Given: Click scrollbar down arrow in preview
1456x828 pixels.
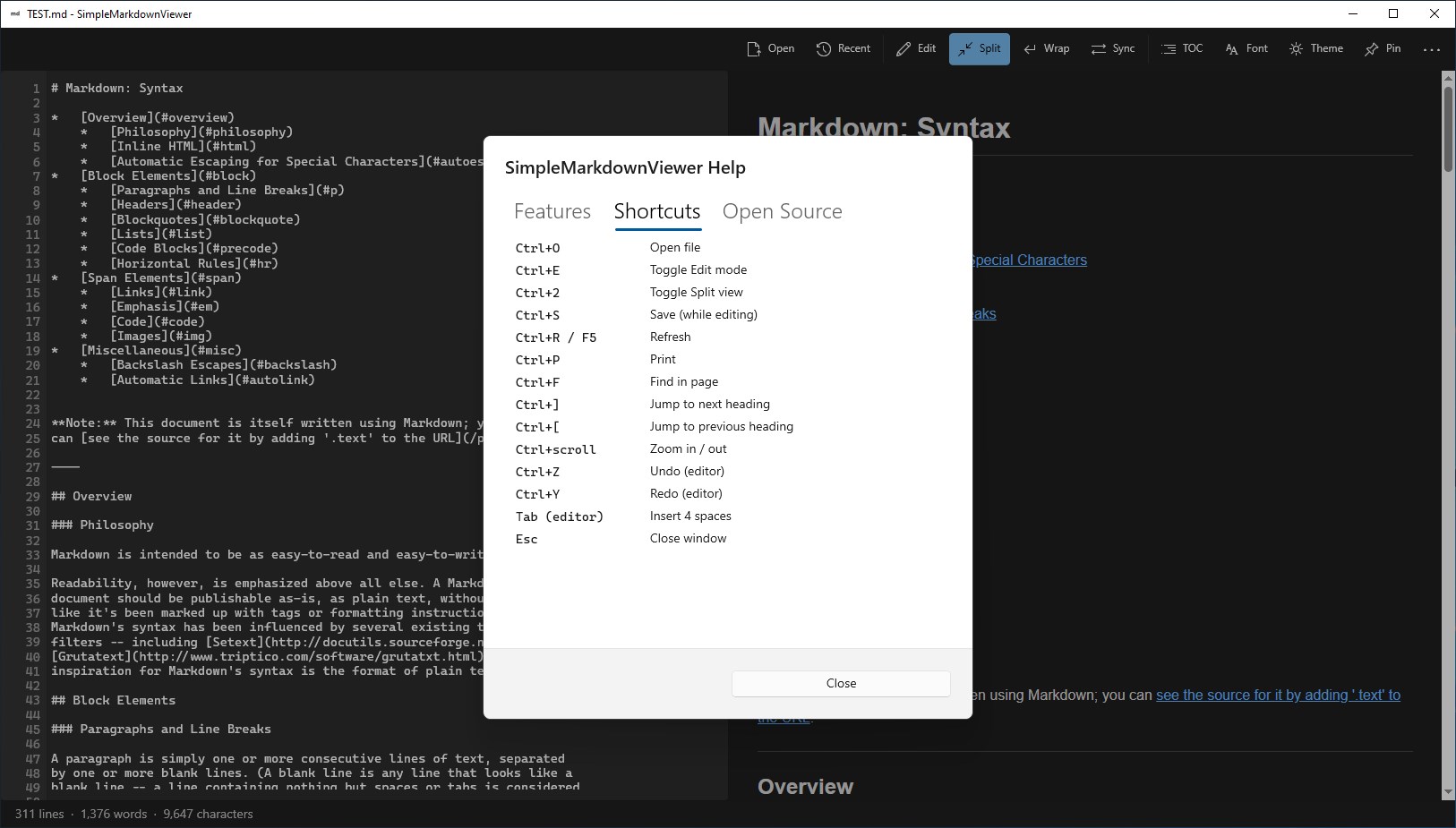Looking at the screenshot, I should [1448, 792].
